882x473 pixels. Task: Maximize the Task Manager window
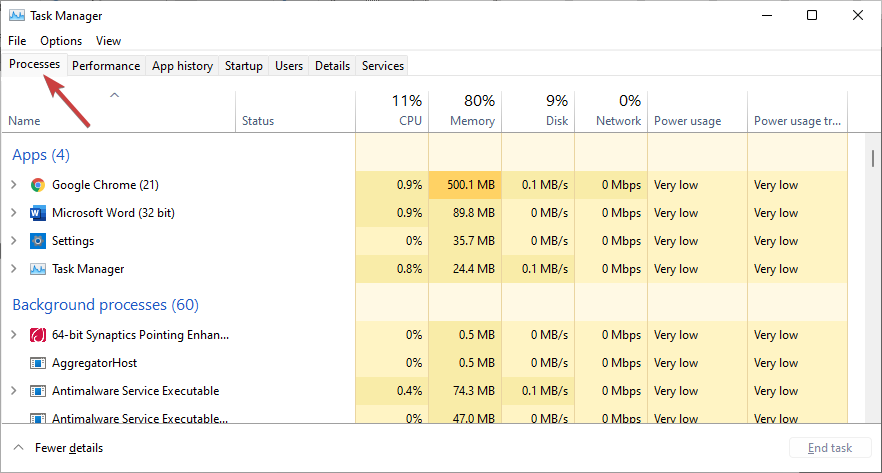click(x=812, y=15)
